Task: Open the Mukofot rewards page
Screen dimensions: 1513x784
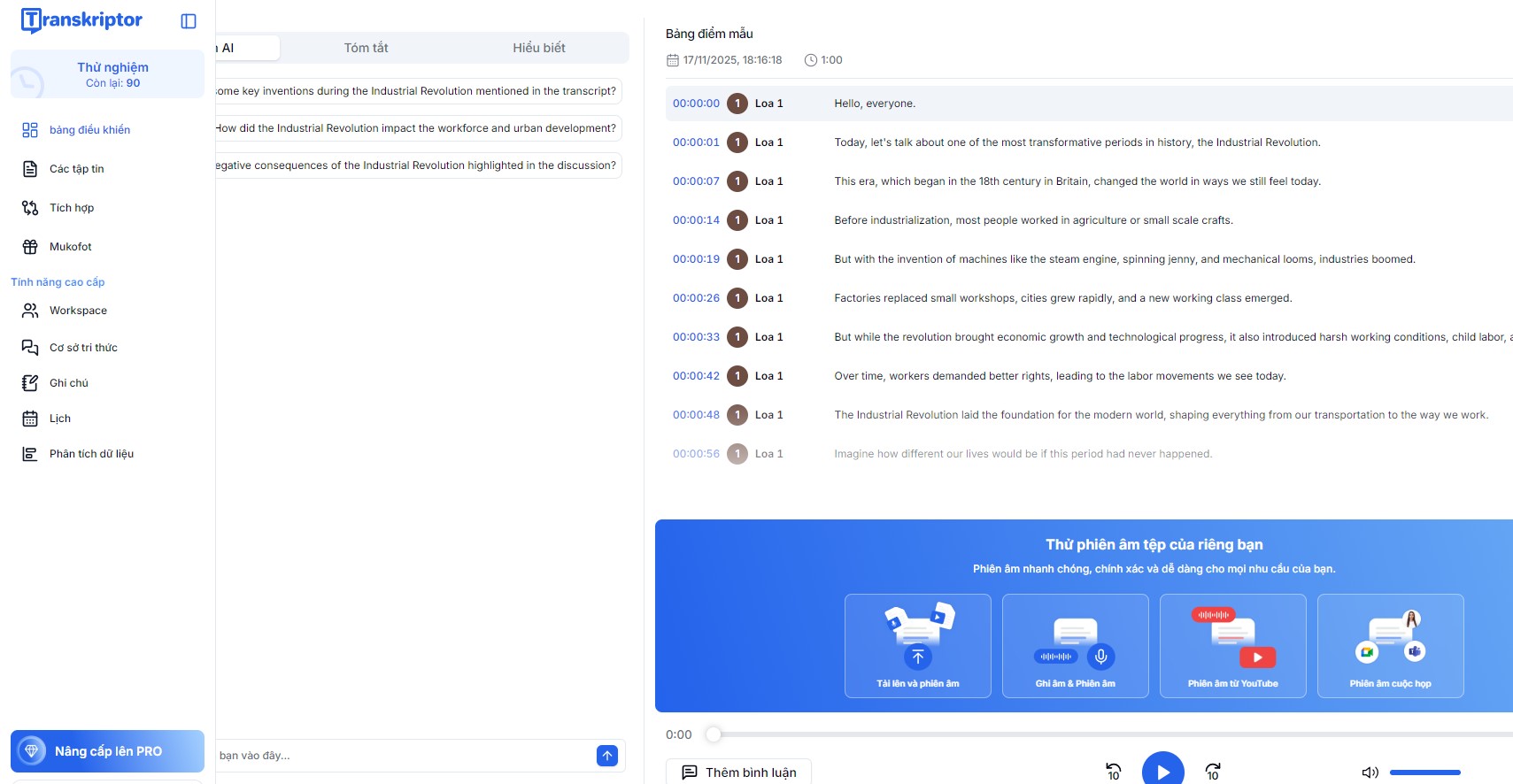Action: tap(71, 247)
